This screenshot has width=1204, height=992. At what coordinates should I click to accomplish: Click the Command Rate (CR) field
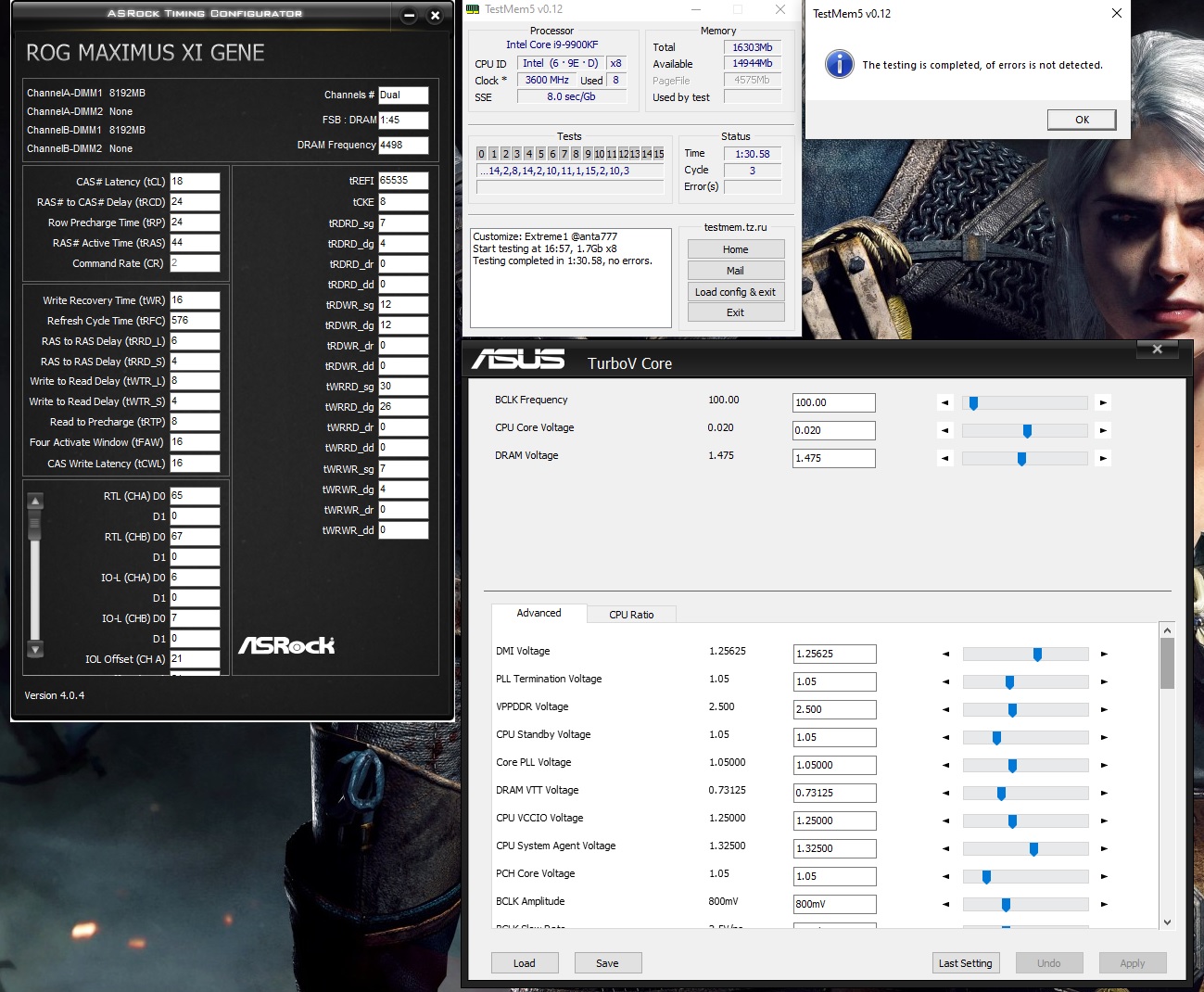tap(195, 263)
